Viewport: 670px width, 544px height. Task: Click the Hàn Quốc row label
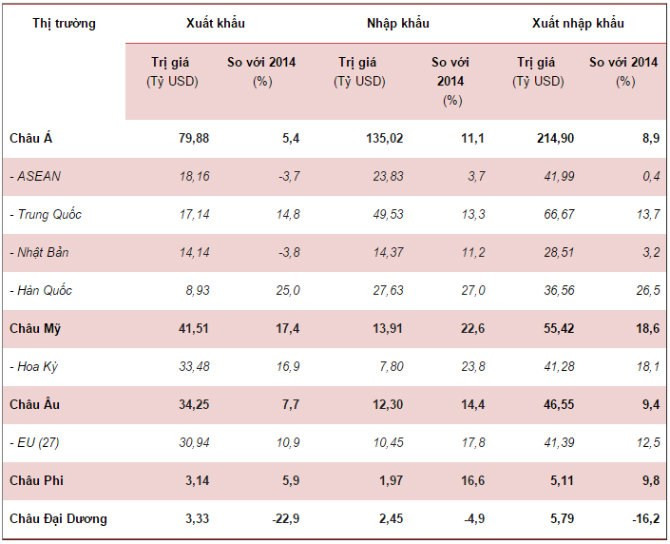[x=40, y=291]
